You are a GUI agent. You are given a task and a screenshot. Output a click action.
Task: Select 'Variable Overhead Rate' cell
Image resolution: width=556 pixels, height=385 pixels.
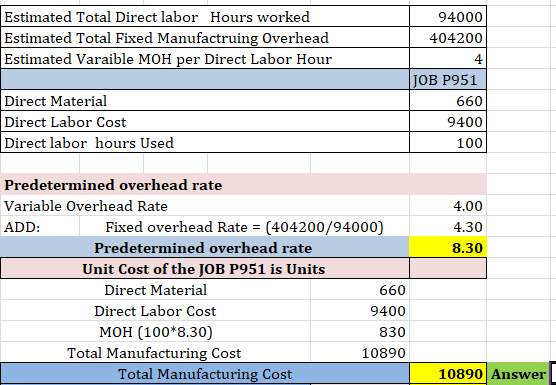(x=205, y=206)
